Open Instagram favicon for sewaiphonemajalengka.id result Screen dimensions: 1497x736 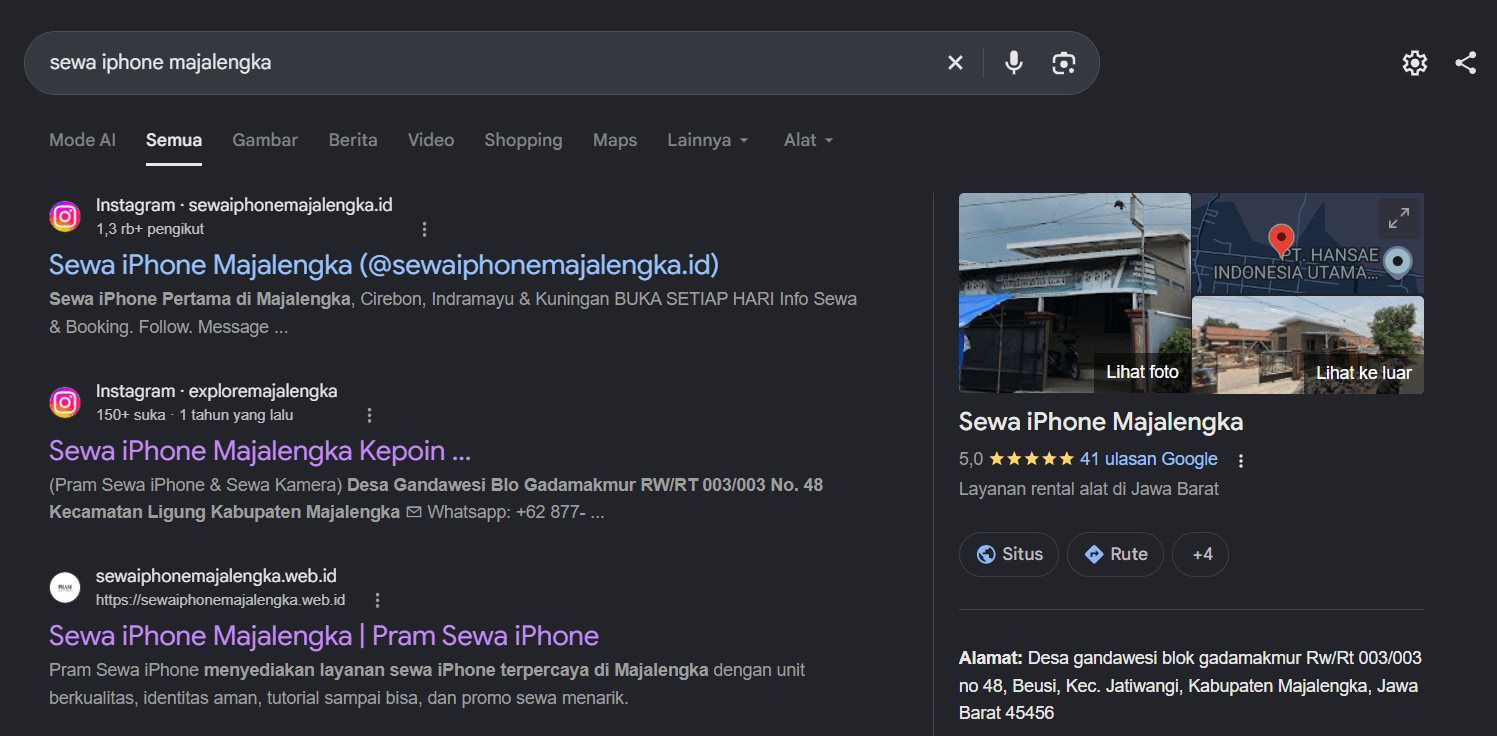pos(65,216)
